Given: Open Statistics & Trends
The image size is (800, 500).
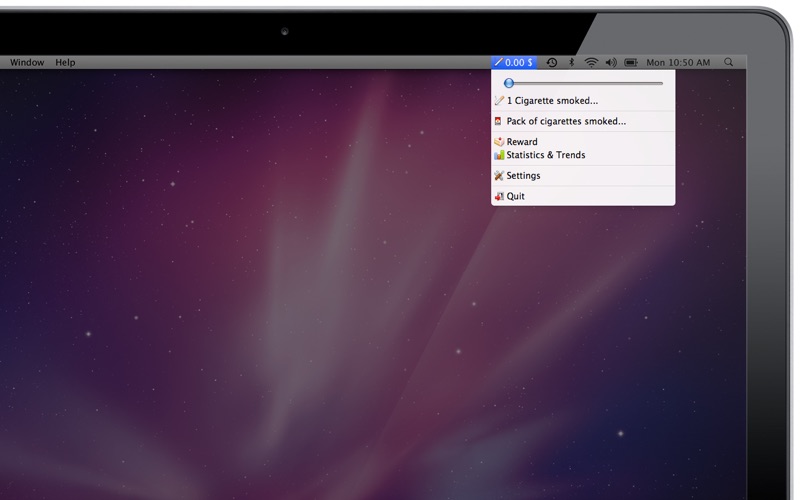Looking at the screenshot, I should [583, 155].
